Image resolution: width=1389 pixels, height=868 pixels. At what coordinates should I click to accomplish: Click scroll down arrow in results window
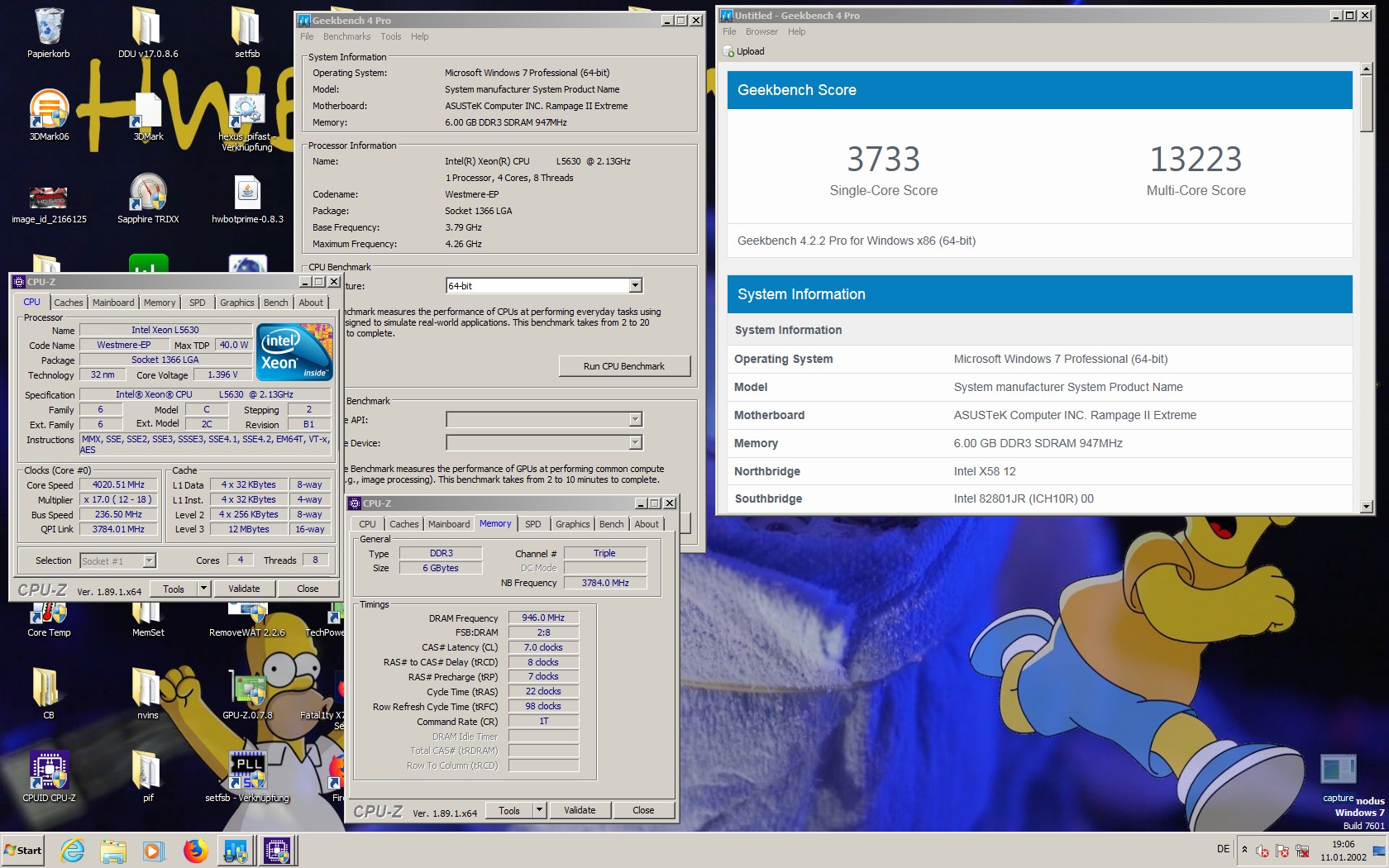pyautogui.click(x=1367, y=507)
